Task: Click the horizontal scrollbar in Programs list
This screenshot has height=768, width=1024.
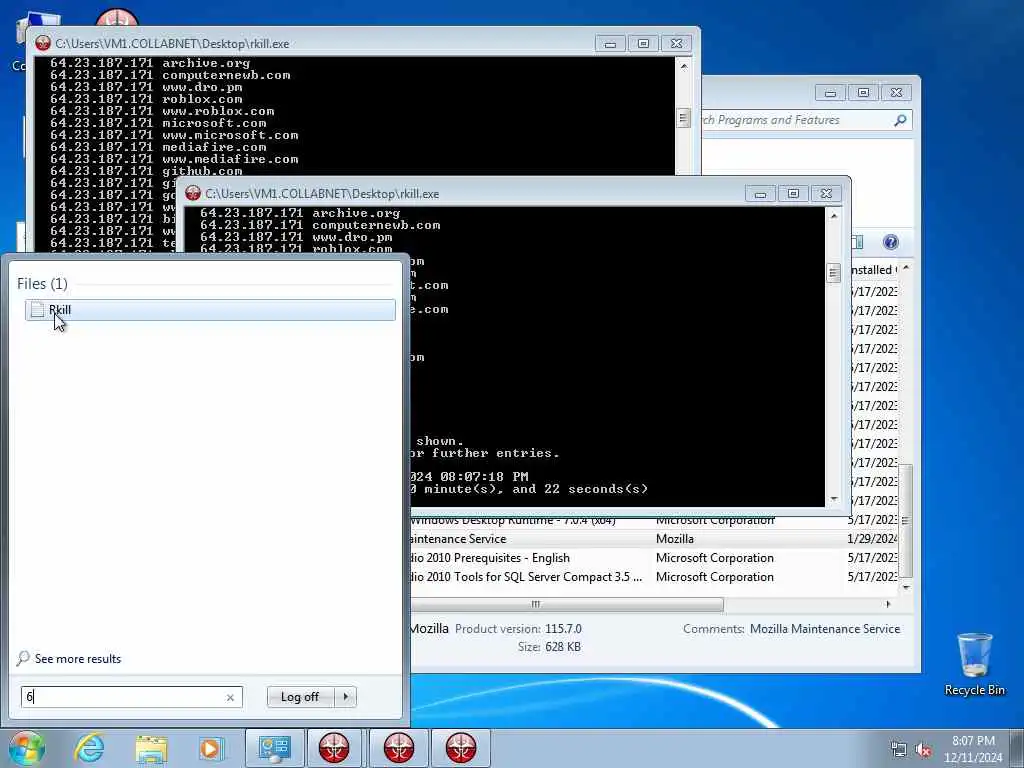Action: point(567,604)
